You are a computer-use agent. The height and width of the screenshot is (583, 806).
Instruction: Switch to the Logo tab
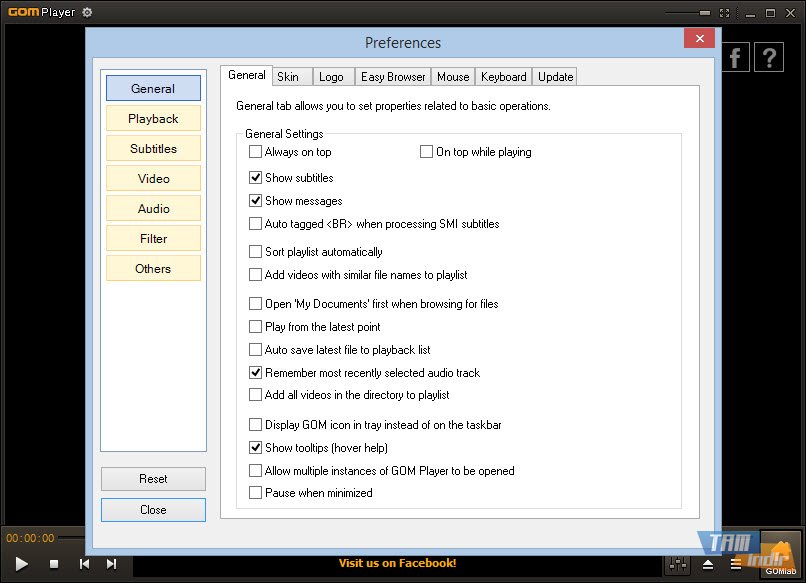334,77
